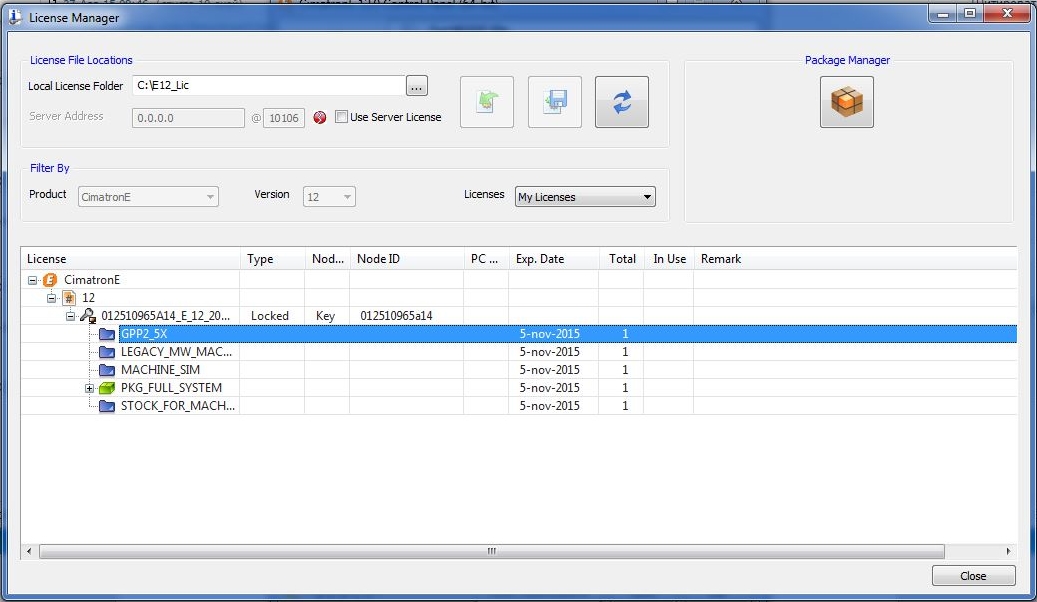1037x602 pixels.
Task: Click the MACHINE_SIM expiry date 5-nov-2015
Action: [x=550, y=369]
